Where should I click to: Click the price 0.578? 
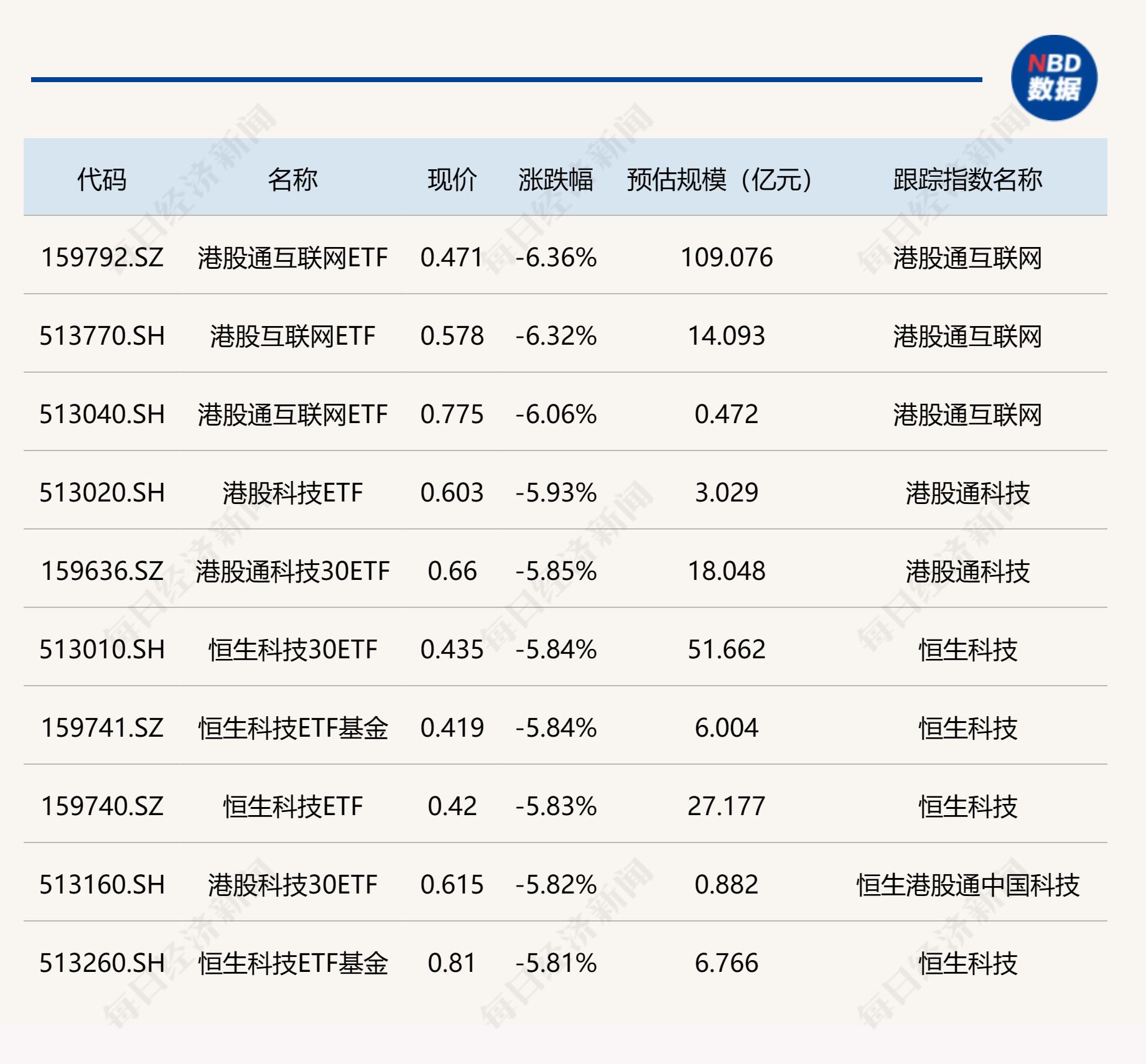pos(452,336)
